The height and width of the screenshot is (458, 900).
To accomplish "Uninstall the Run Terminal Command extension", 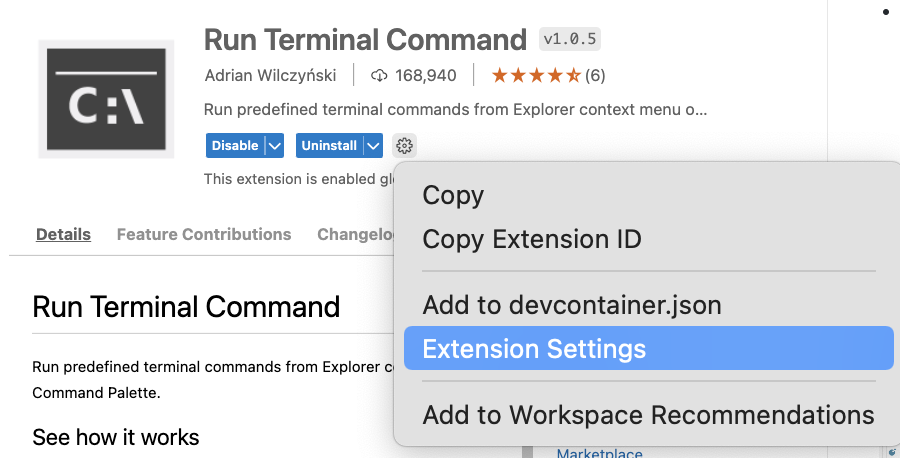I will (329, 146).
